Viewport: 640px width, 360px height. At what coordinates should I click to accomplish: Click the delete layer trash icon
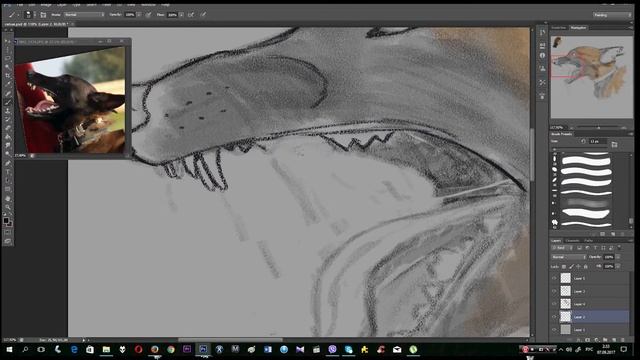[623, 340]
